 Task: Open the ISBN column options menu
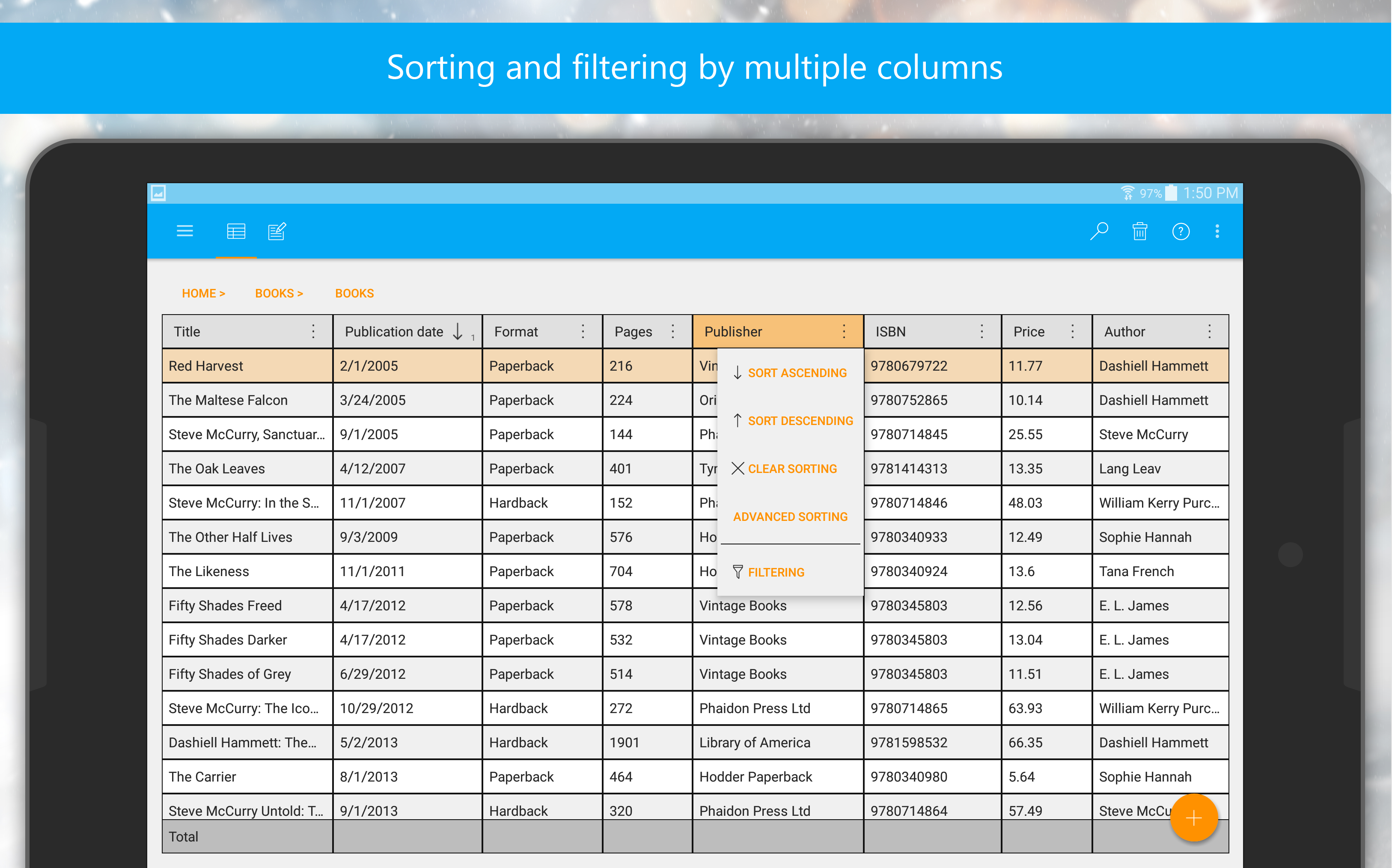982,332
